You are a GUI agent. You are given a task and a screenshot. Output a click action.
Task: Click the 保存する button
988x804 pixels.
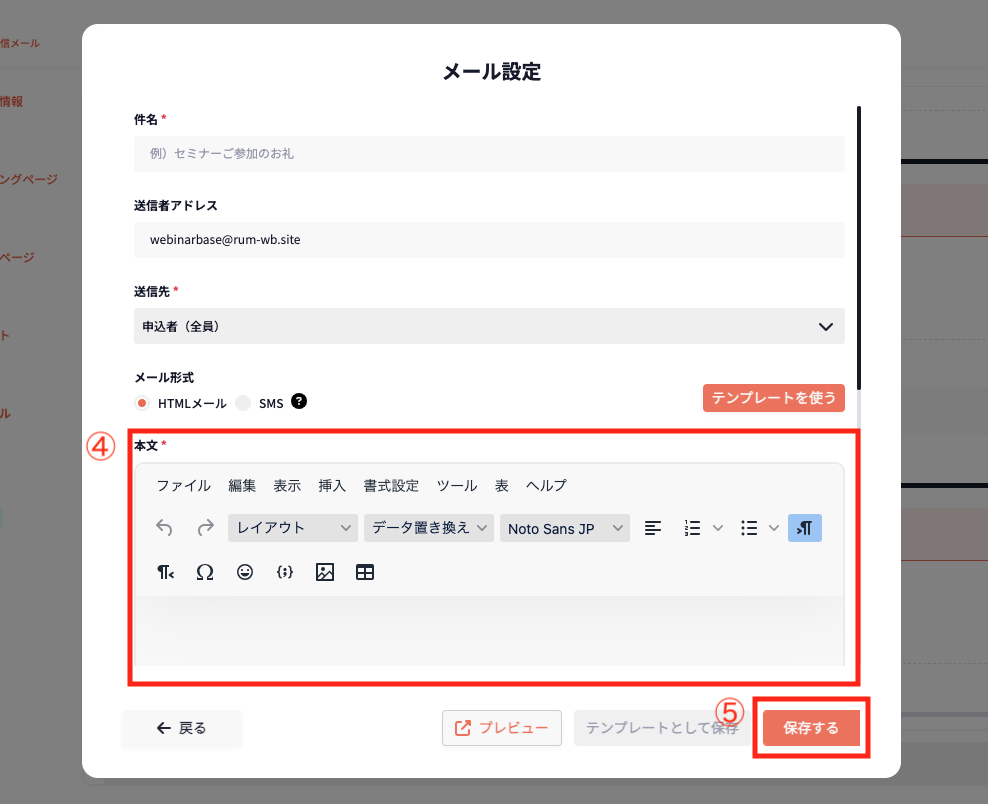pos(811,728)
